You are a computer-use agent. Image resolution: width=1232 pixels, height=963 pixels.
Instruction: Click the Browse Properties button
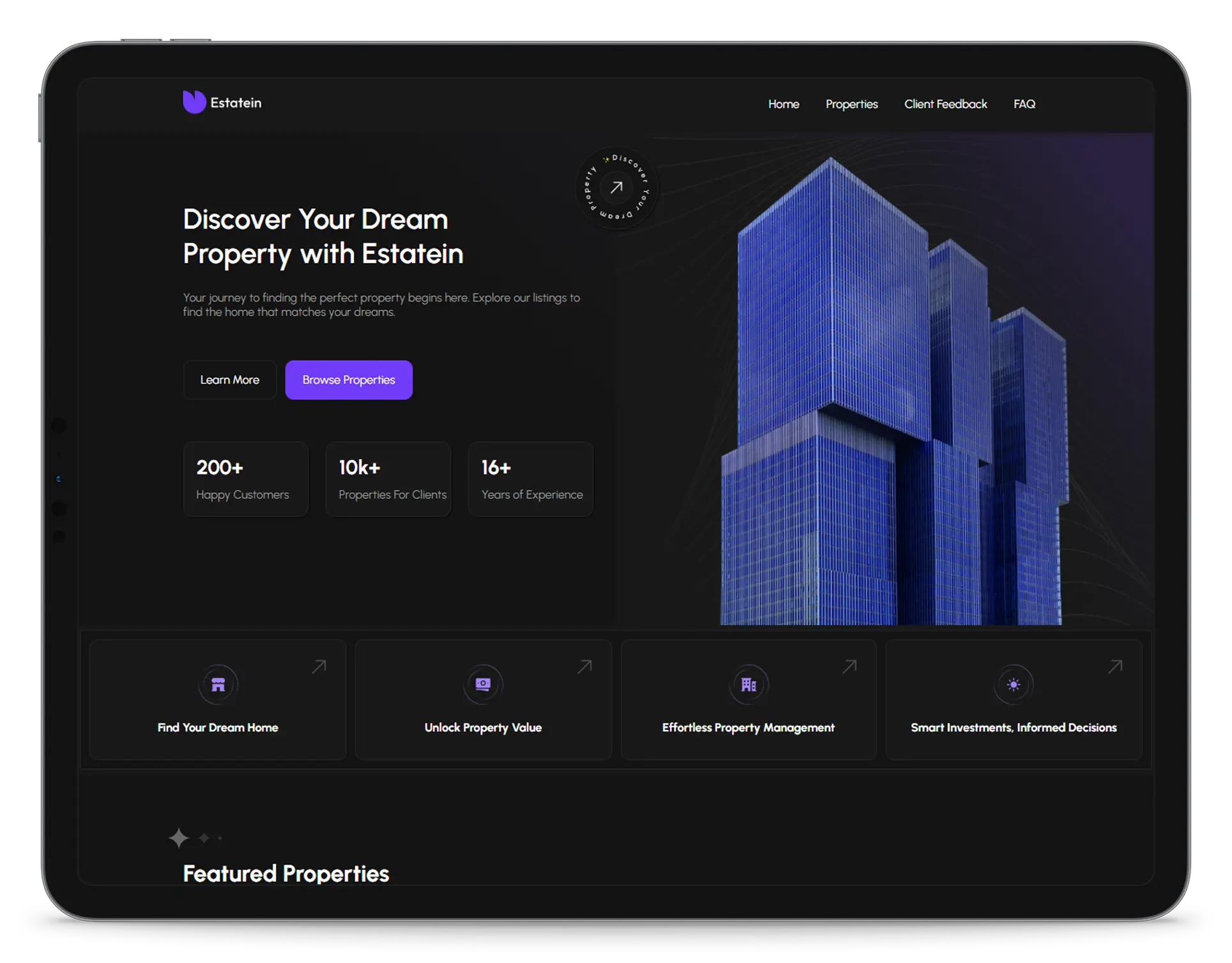pyautogui.click(x=349, y=379)
